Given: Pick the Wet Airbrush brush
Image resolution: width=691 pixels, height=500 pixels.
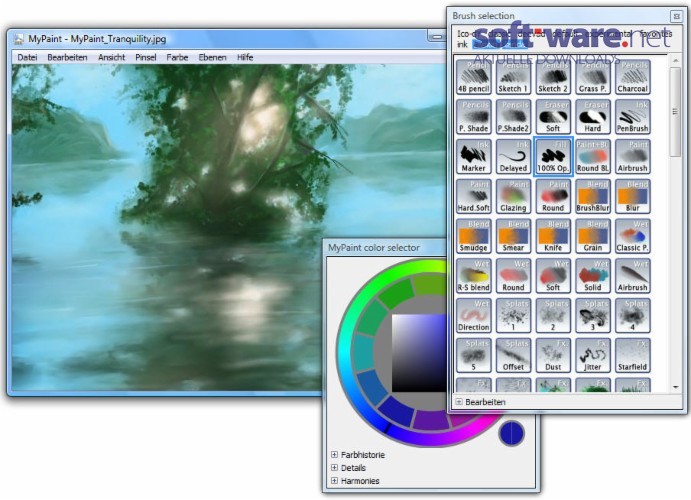Looking at the screenshot, I should (632, 276).
